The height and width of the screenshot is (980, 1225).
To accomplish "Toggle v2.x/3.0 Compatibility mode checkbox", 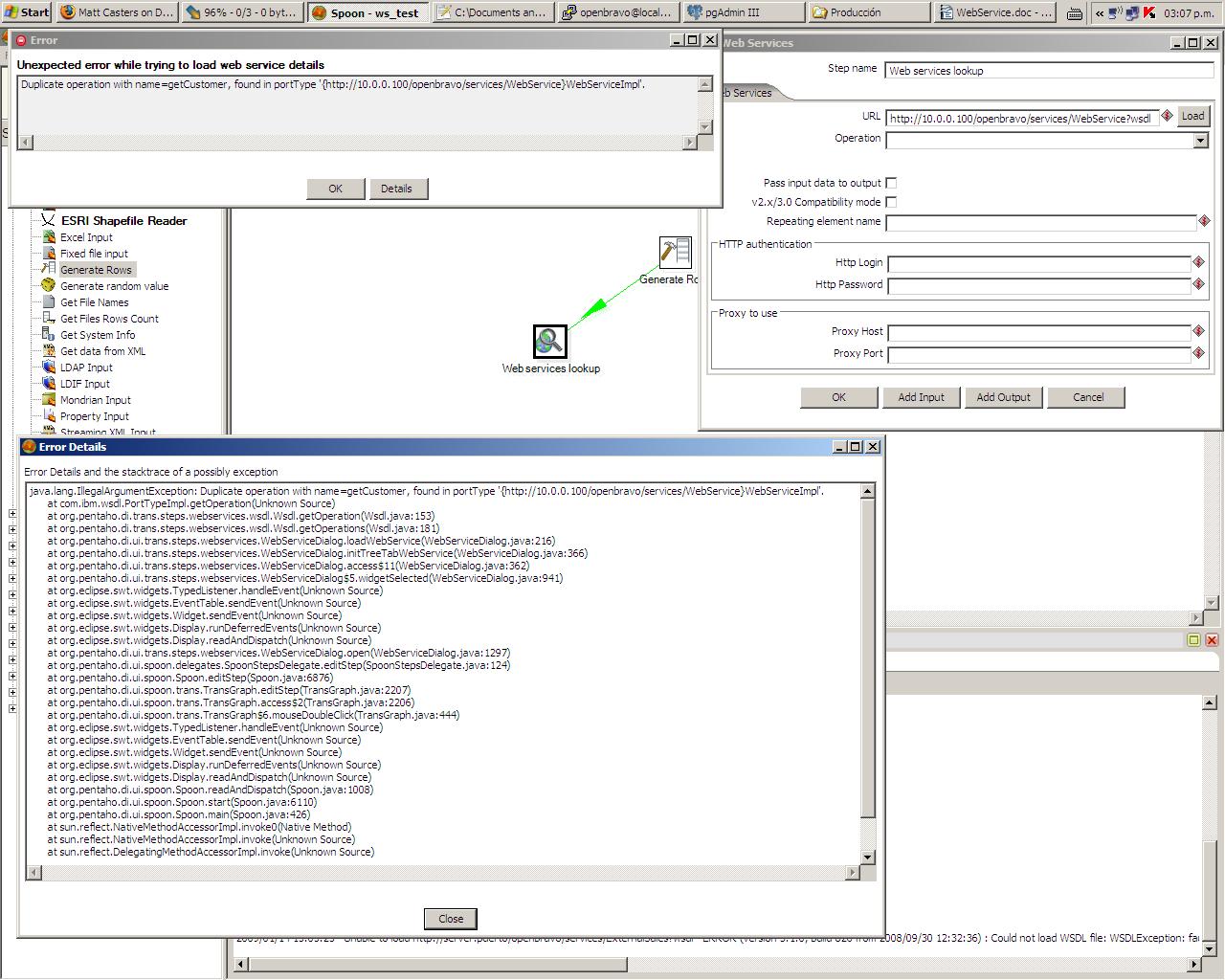I will (x=891, y=202).
